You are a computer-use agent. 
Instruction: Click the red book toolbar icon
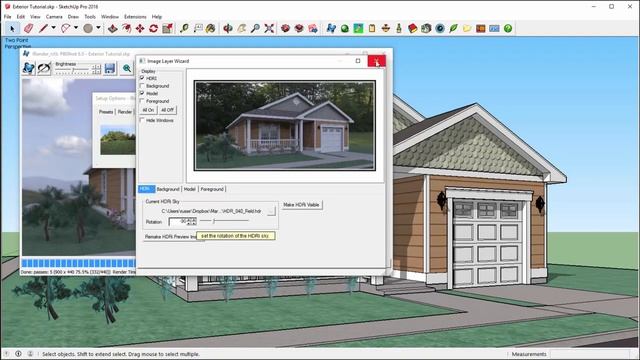[413, 28]
